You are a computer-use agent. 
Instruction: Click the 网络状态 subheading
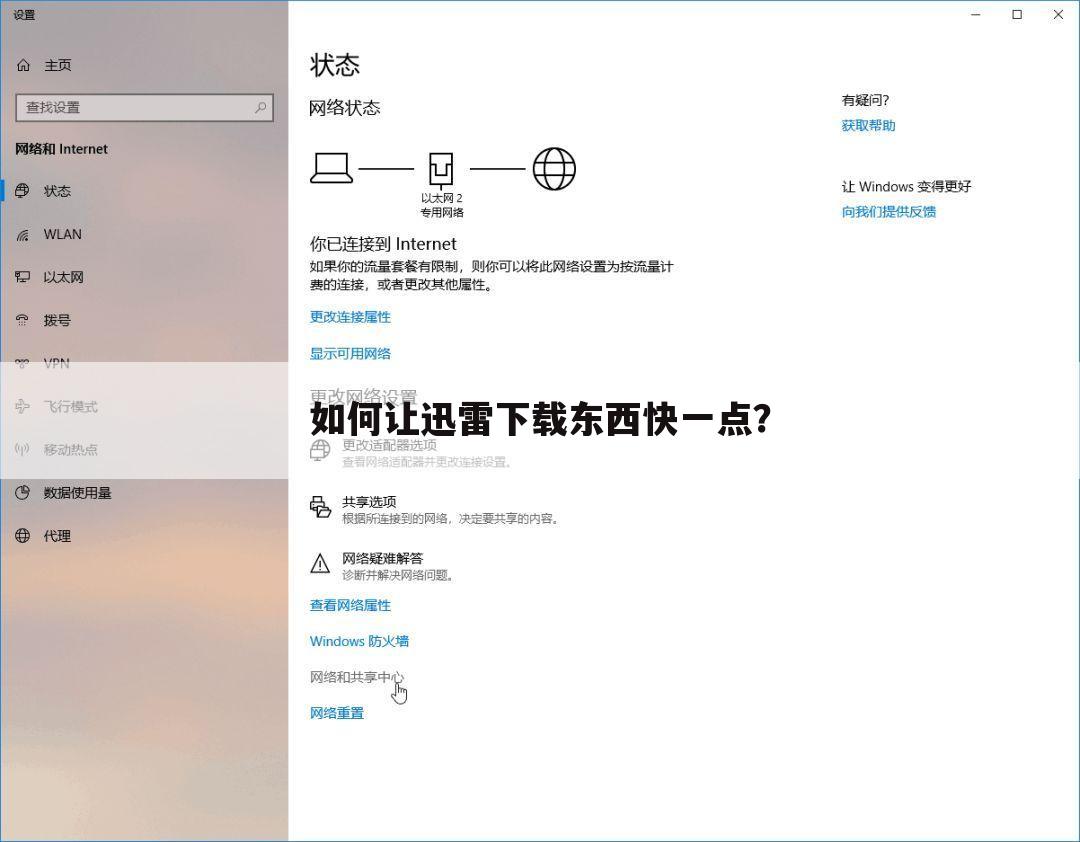coord(344,107)
